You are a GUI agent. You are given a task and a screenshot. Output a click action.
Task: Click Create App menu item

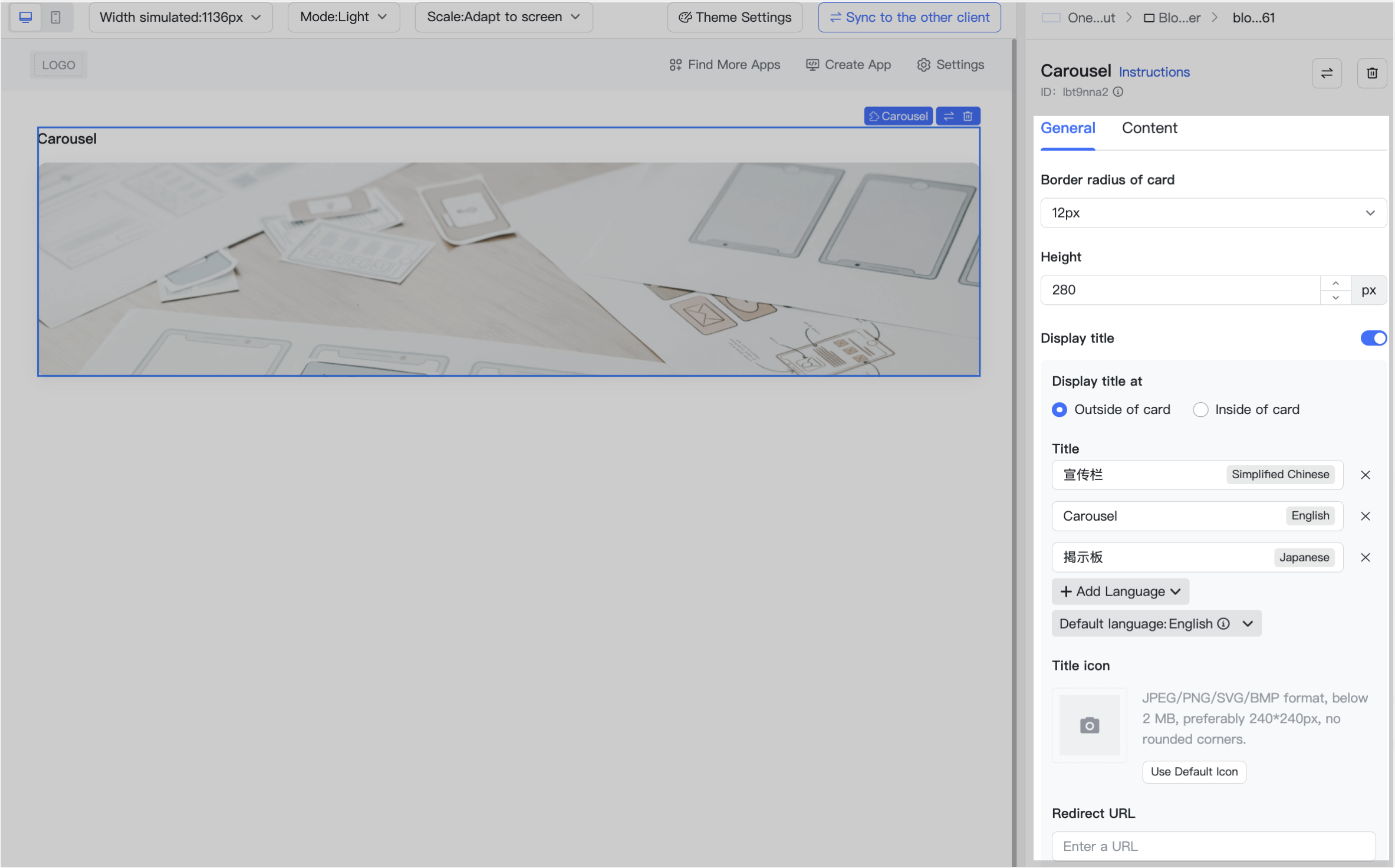tap(848, 65)
